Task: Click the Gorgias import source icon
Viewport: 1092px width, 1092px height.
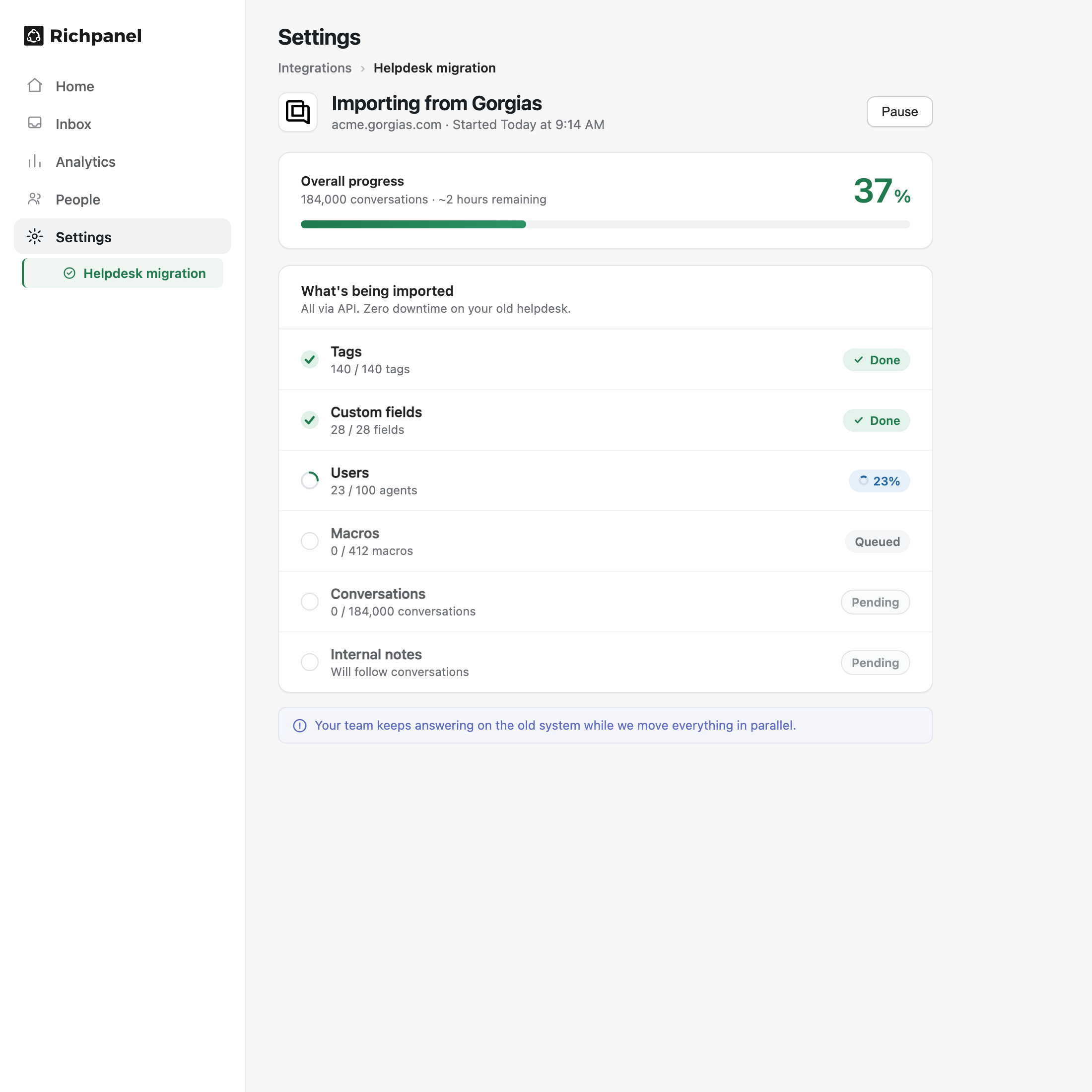Action: click(x=298, y=112)
